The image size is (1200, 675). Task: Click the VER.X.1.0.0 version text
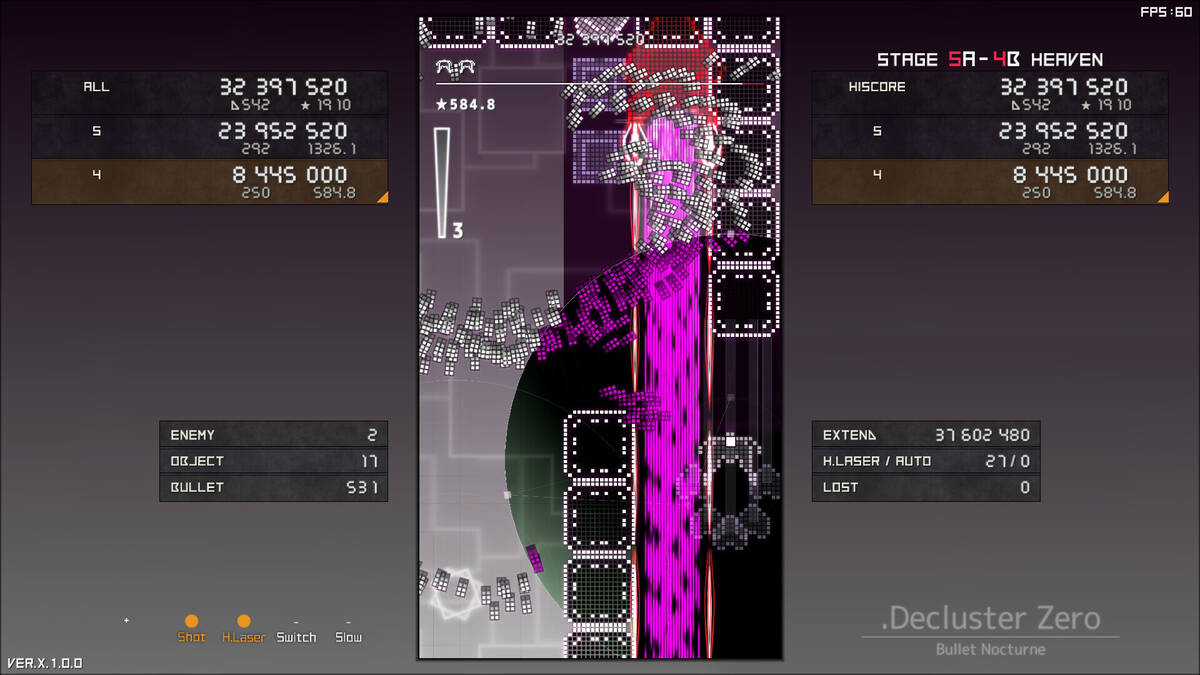coord(45,663)
